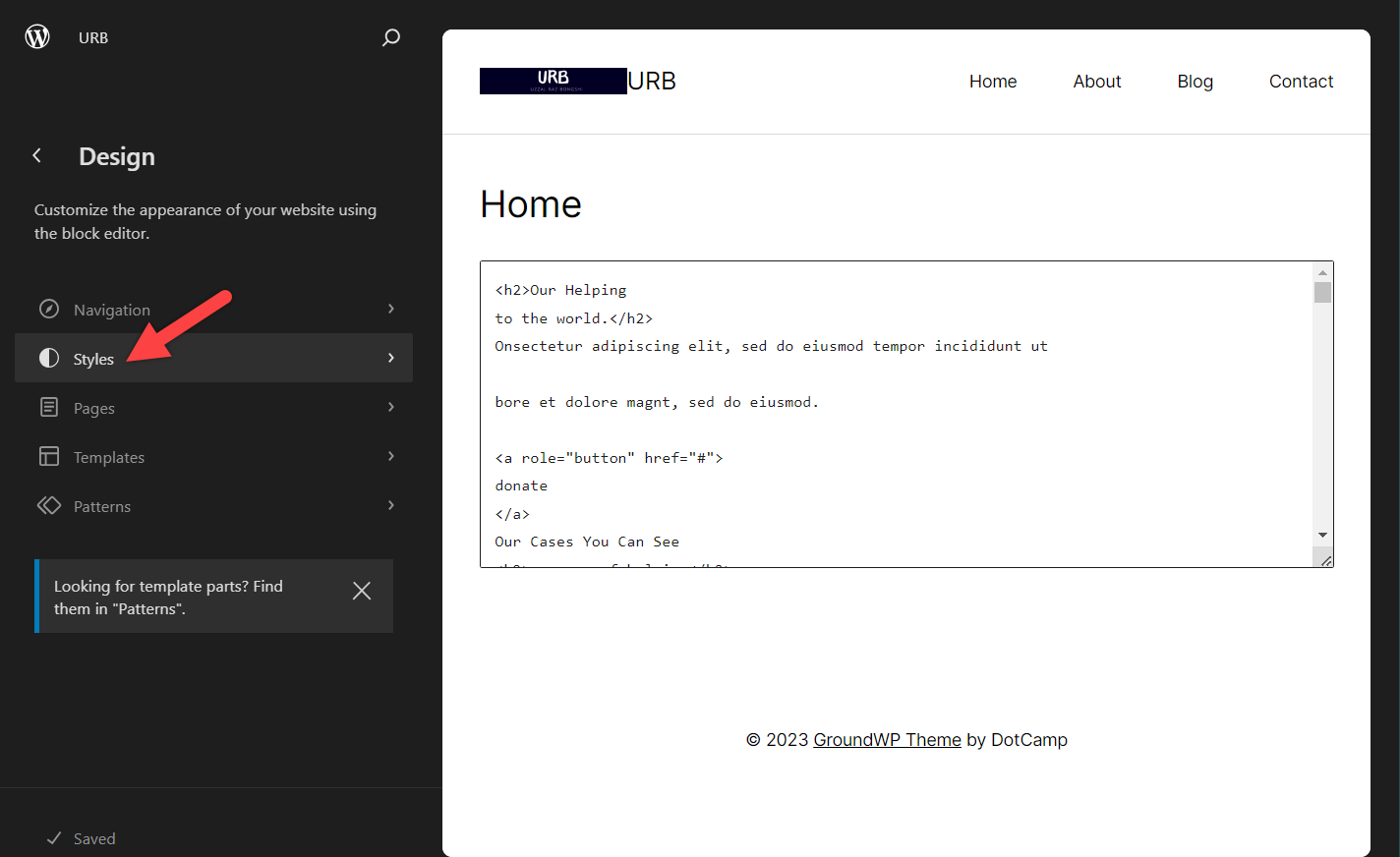Select the Navigation compass icon

[x=48, y=309]
